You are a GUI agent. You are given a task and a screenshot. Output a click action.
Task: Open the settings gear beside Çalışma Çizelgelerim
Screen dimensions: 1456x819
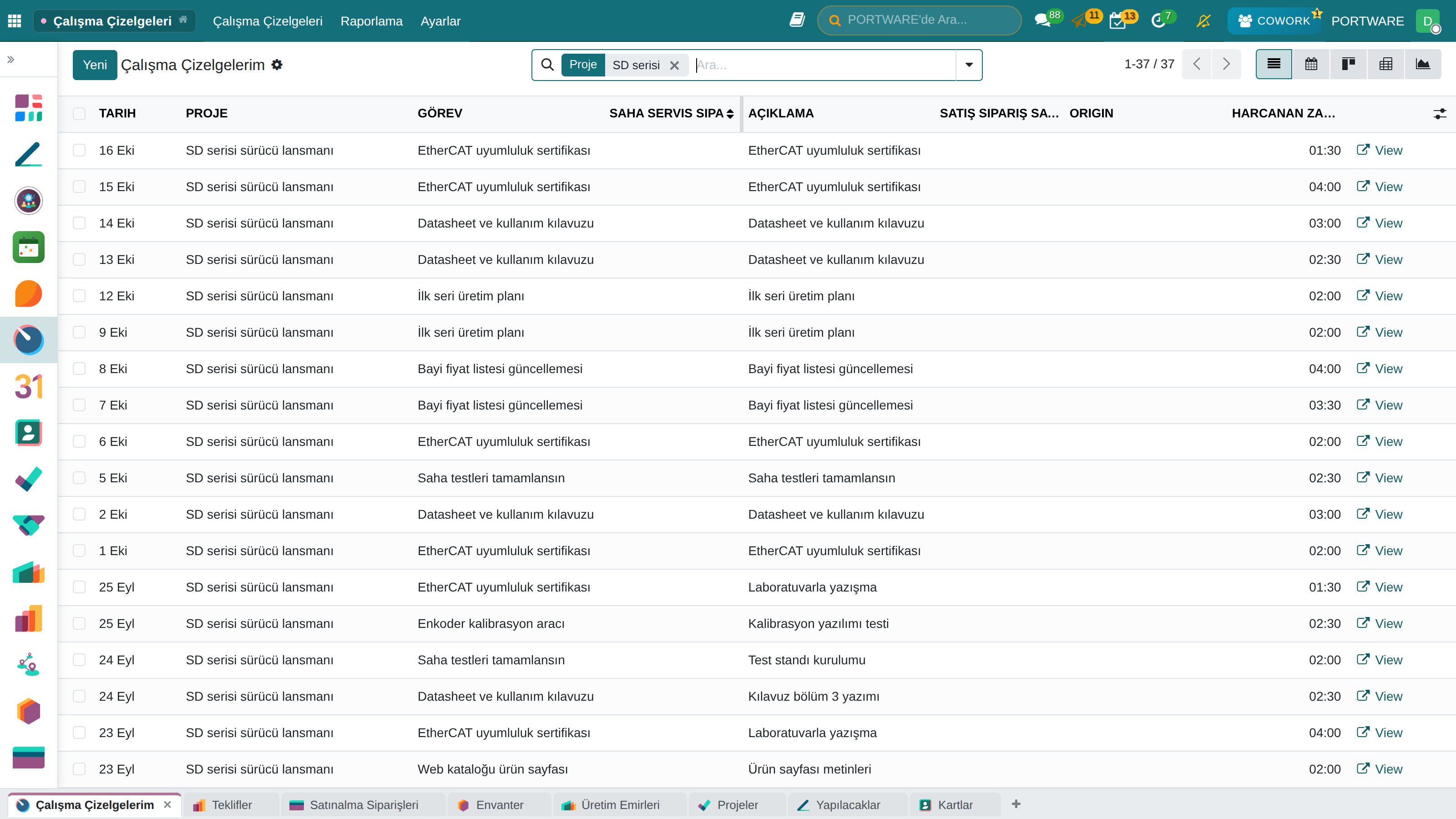277,65
